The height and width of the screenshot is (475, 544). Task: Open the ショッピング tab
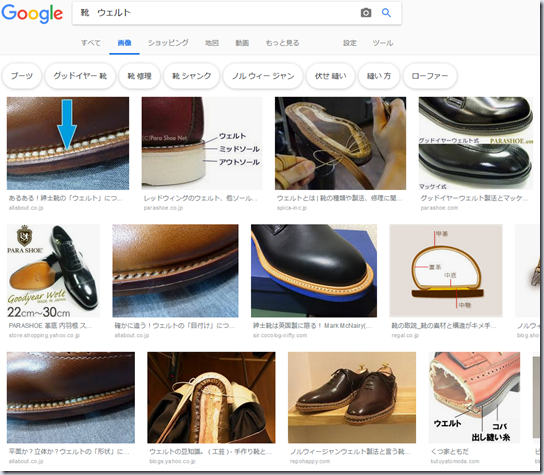[168, 43]
